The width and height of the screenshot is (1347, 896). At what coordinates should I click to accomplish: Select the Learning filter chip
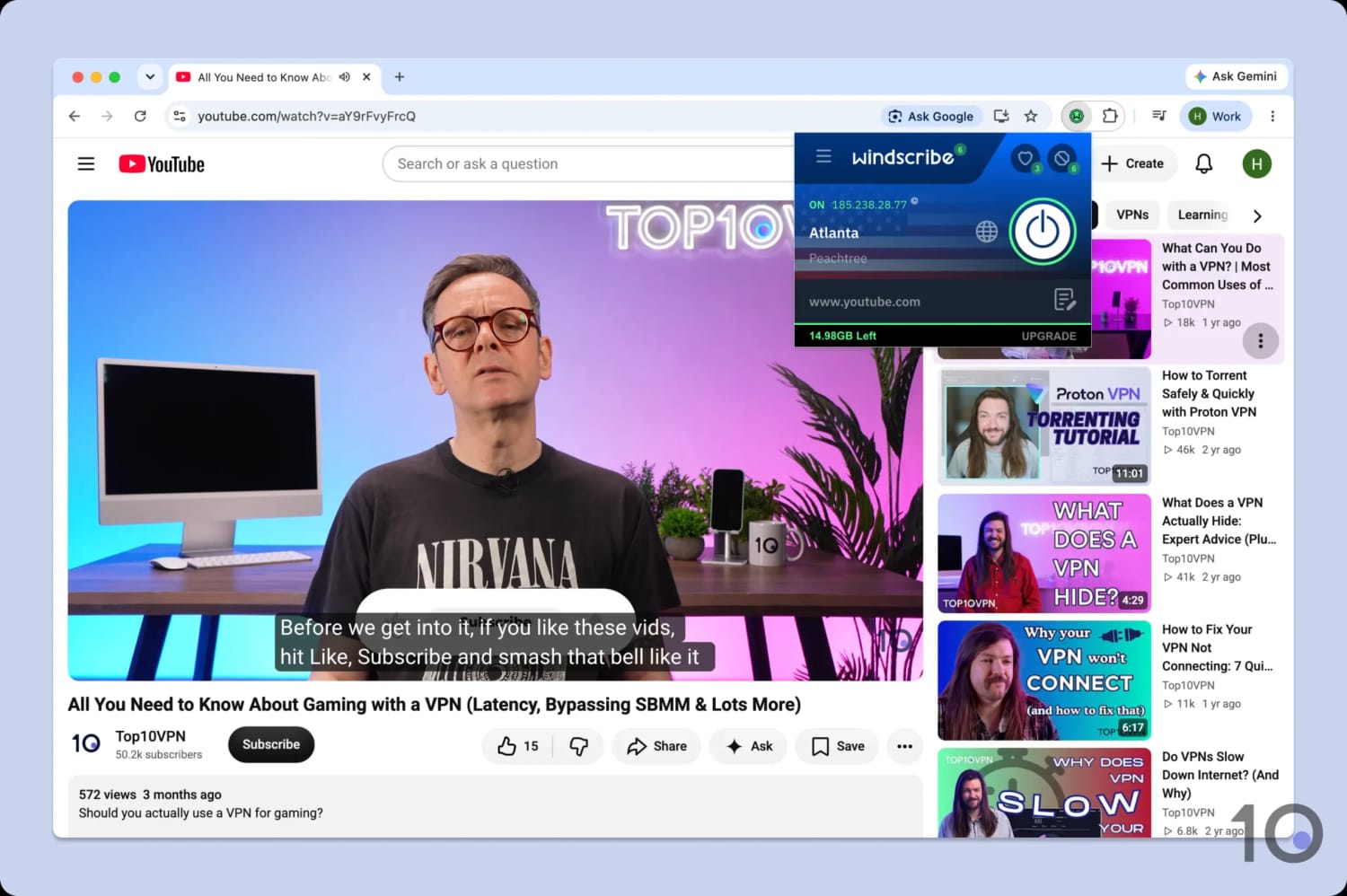pos(1202,215)
